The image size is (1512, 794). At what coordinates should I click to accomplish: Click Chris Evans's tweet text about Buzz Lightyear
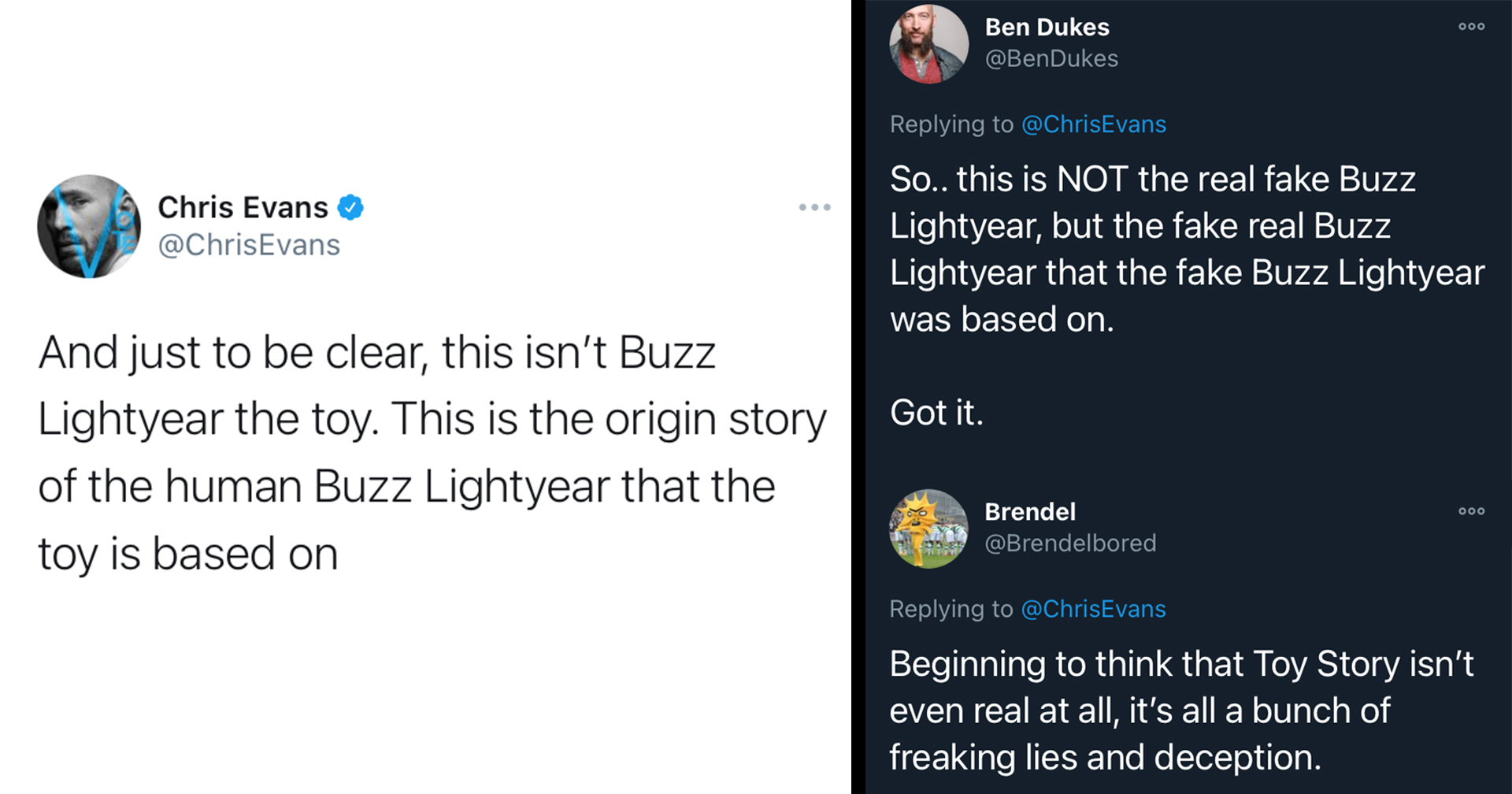click(x=432, y=452)
